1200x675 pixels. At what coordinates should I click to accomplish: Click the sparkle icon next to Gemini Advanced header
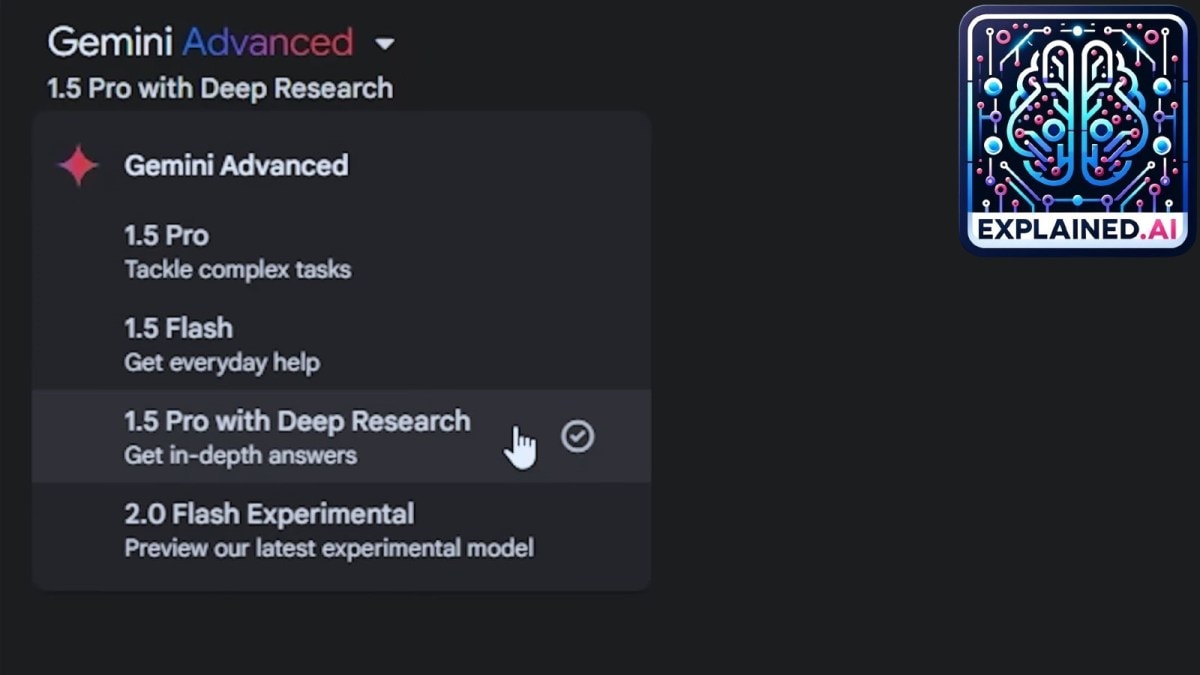77,166
